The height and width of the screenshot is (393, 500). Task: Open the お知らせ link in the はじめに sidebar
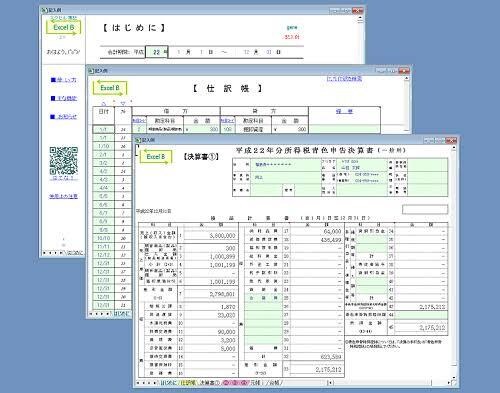coord(64,116)
